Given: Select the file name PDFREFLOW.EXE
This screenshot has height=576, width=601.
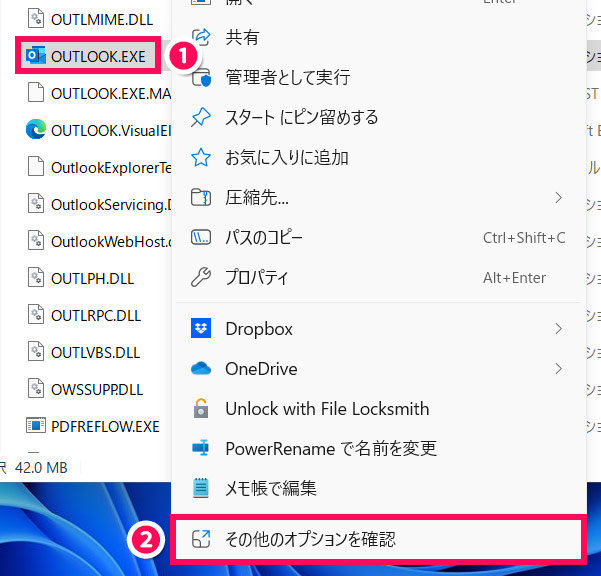Looking at the screenshot, I should 105,427.
